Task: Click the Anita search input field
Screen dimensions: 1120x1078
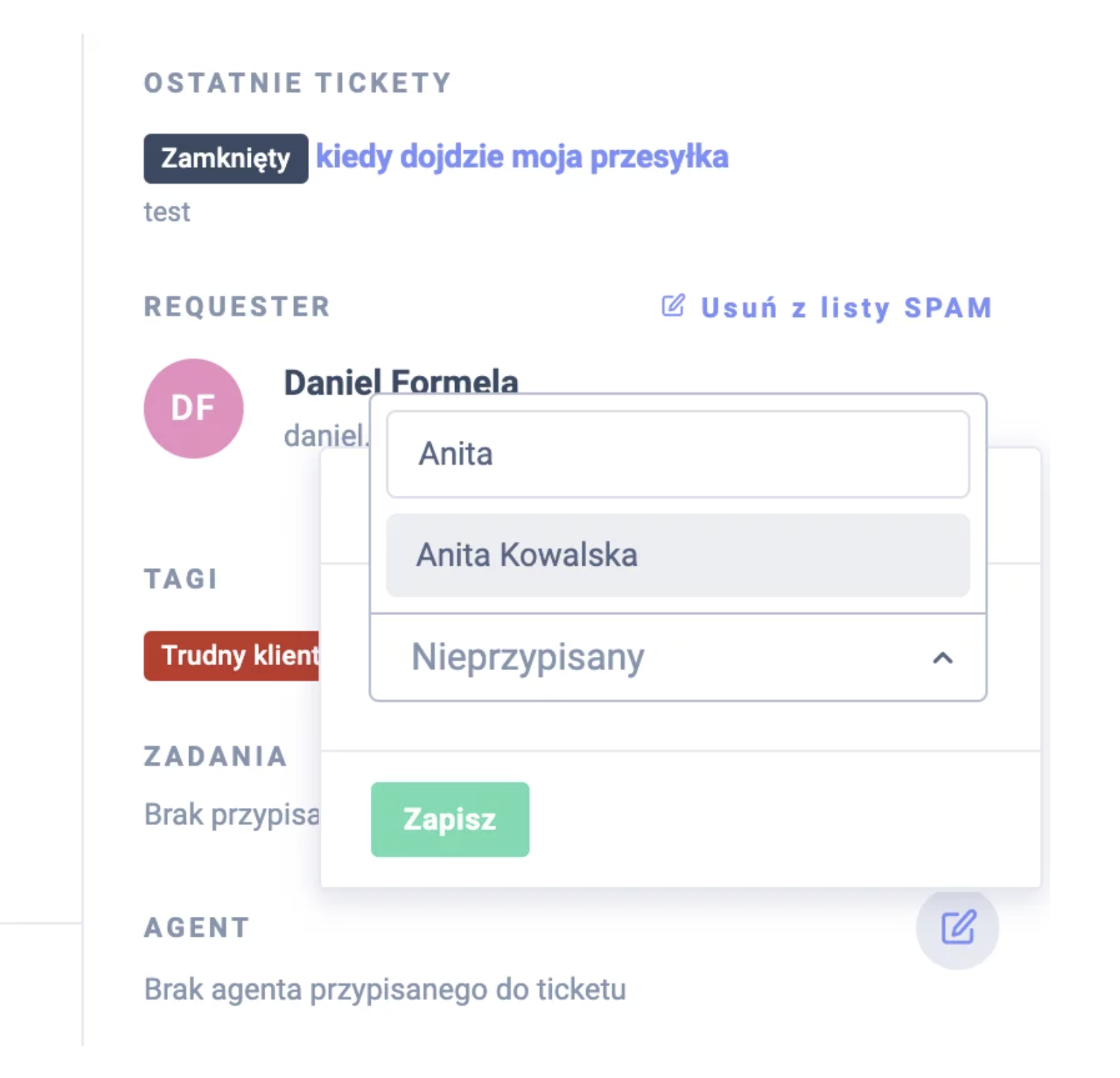Action: click(x=679, y=454)
